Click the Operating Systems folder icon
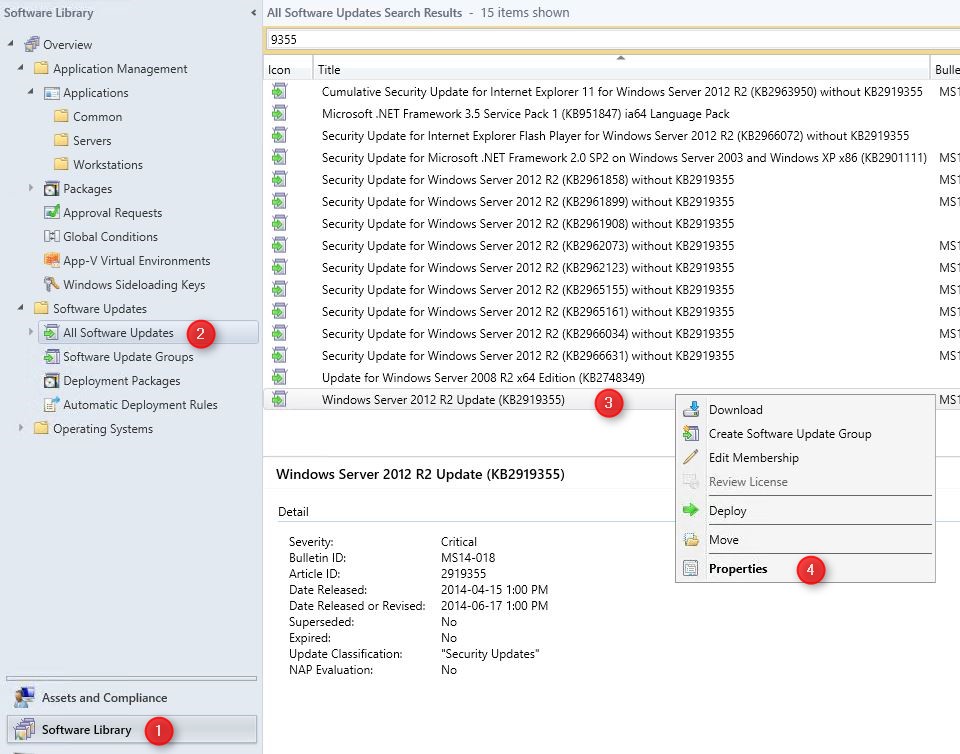 click(41, 428)
